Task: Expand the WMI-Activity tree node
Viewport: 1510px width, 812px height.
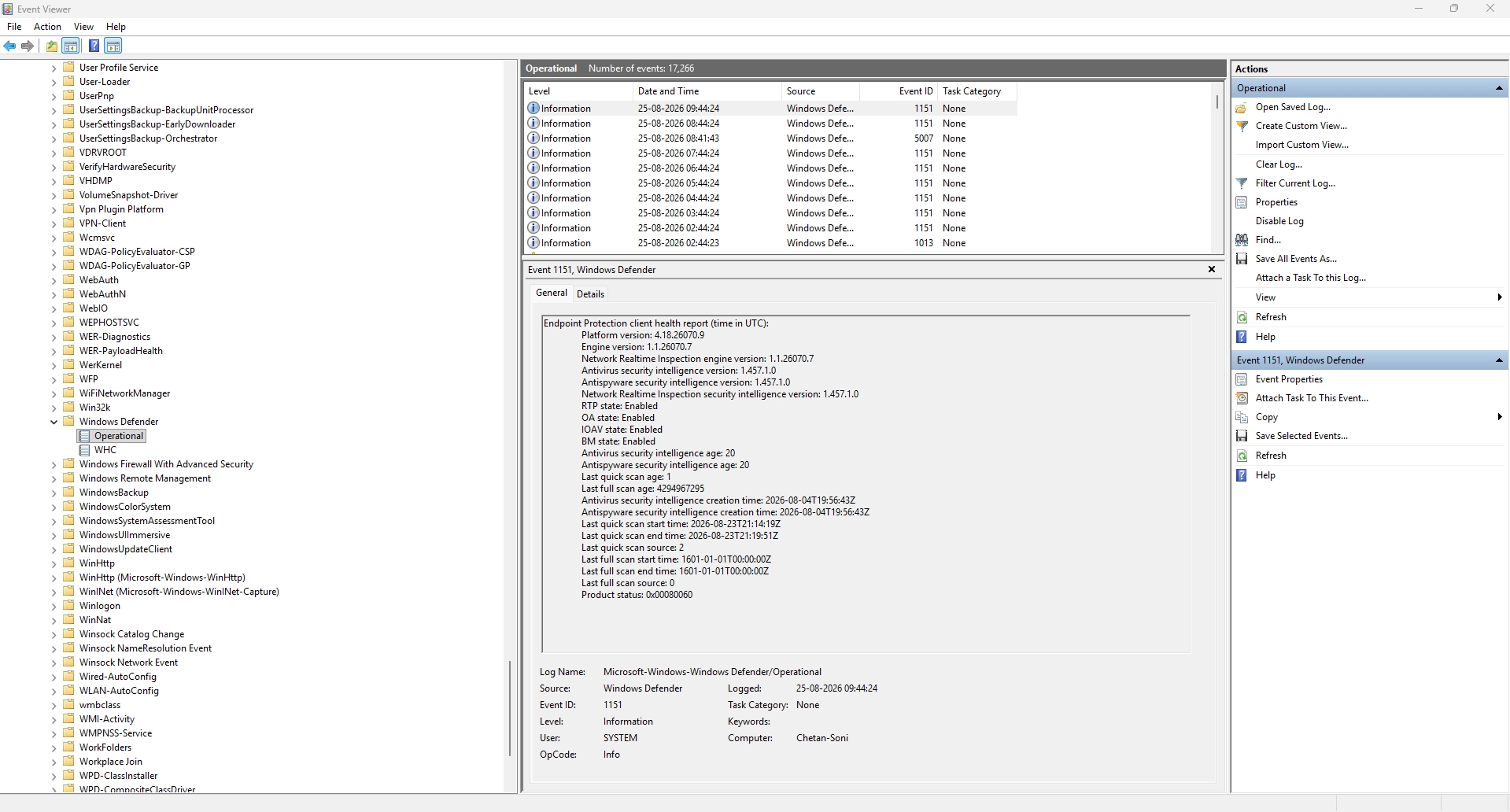Action: coord(54,719)
